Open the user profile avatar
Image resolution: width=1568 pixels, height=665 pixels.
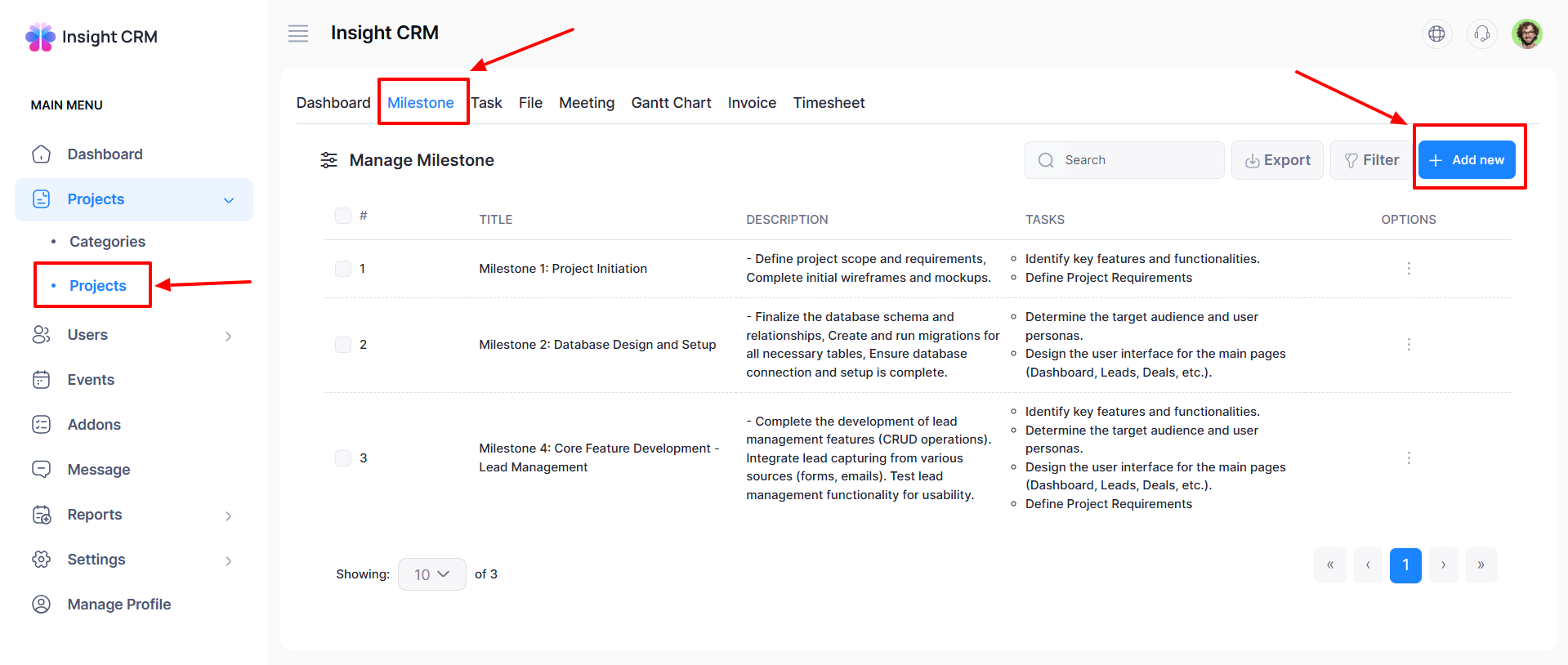pos(1526,33)
